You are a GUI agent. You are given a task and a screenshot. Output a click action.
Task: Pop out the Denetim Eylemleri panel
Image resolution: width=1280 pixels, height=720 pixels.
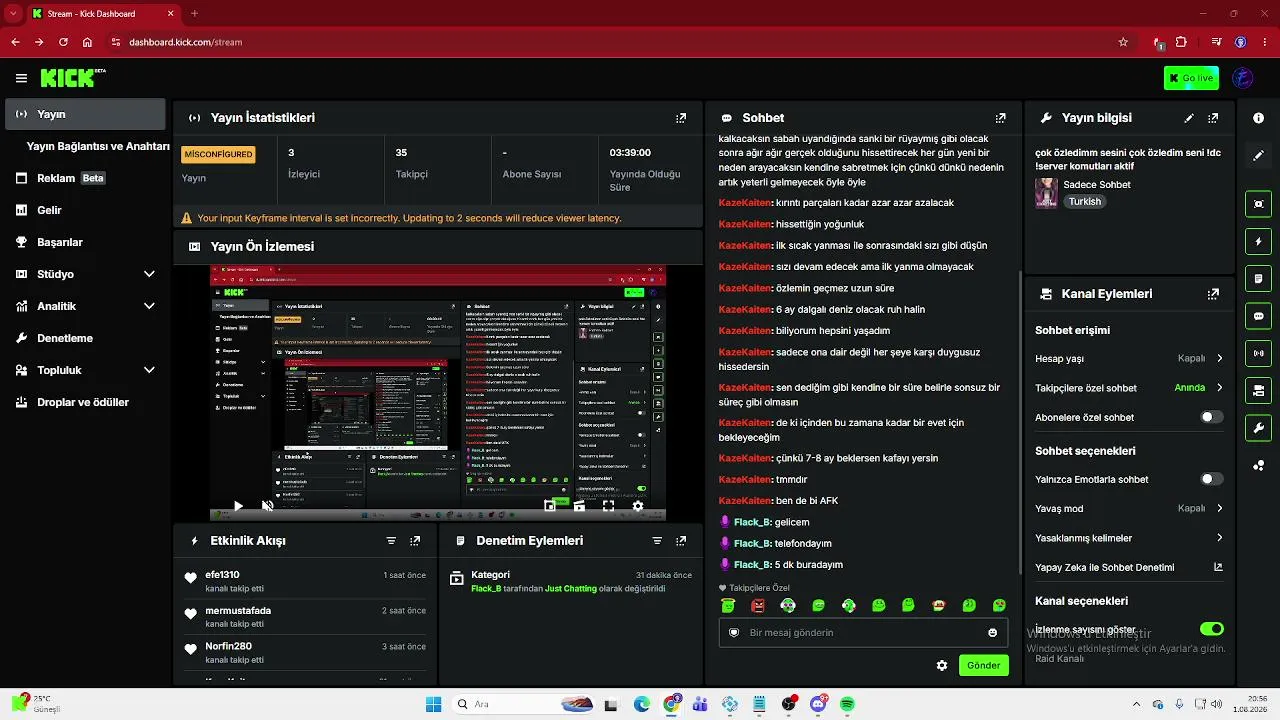point(681,541)
